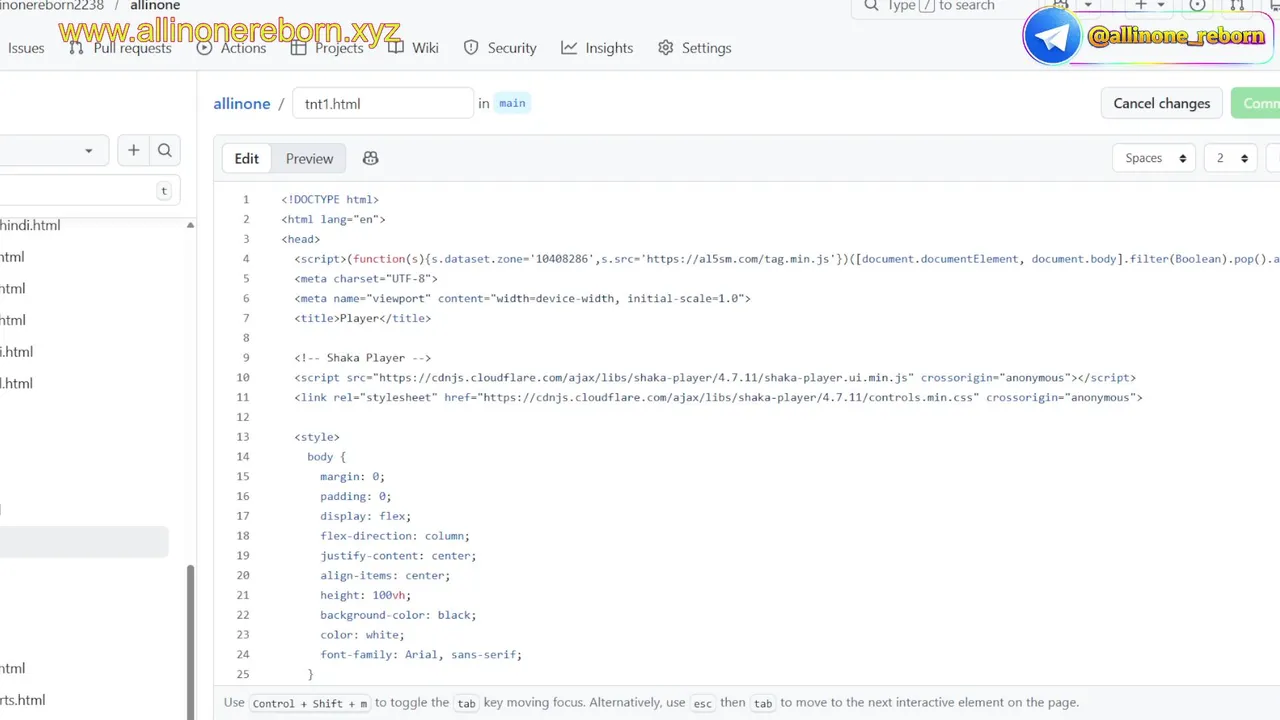Select the rts.html file in sidebar
Image resolution: width=1280 pixels, height=720 pixels.
[22, 700]
